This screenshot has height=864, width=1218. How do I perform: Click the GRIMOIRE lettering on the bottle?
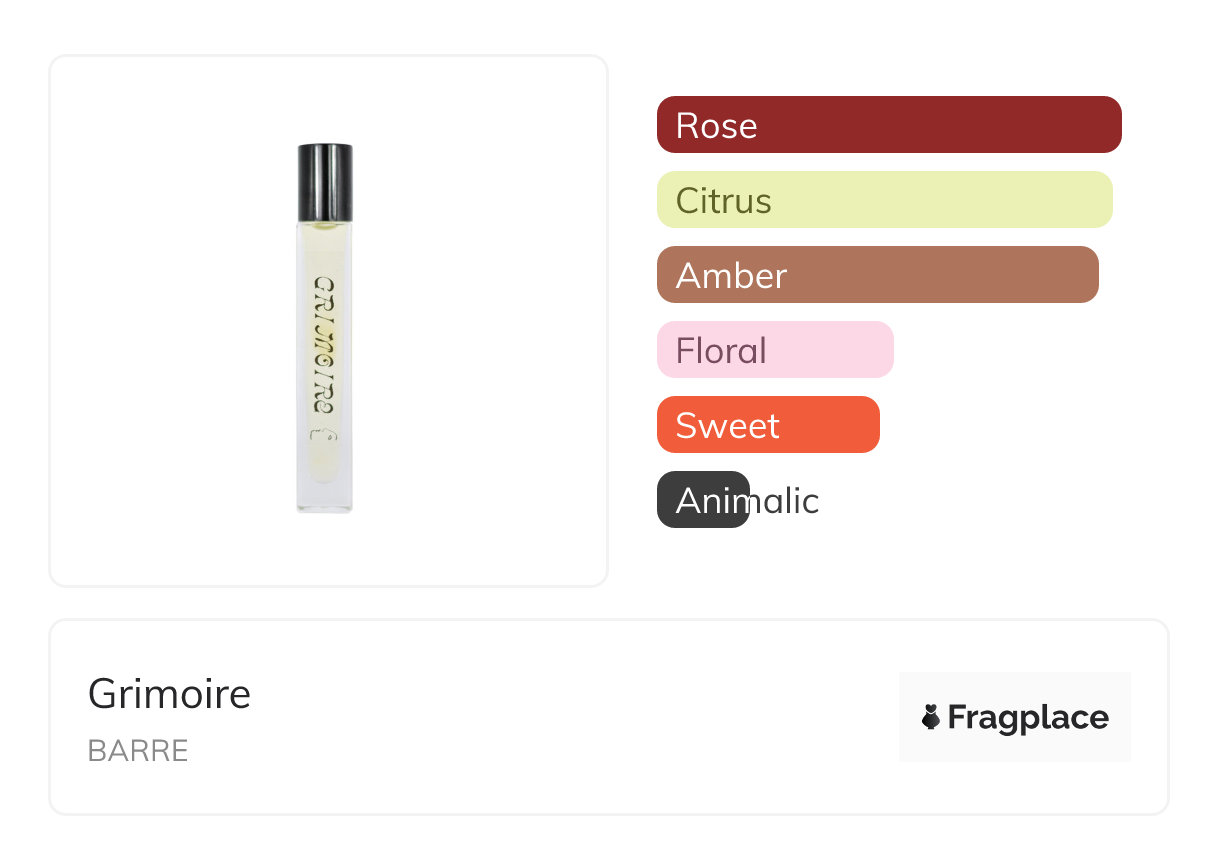coord(323,345)
